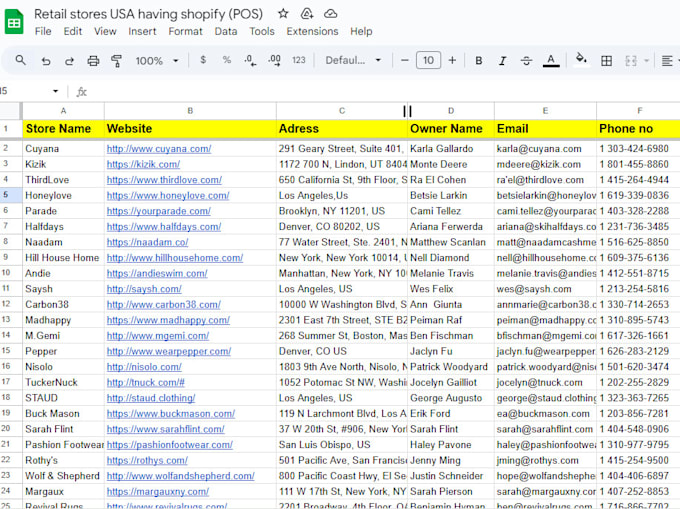Select cell containing TuckerNuck
Screen dimensions: 680x509
pos(63,382)
